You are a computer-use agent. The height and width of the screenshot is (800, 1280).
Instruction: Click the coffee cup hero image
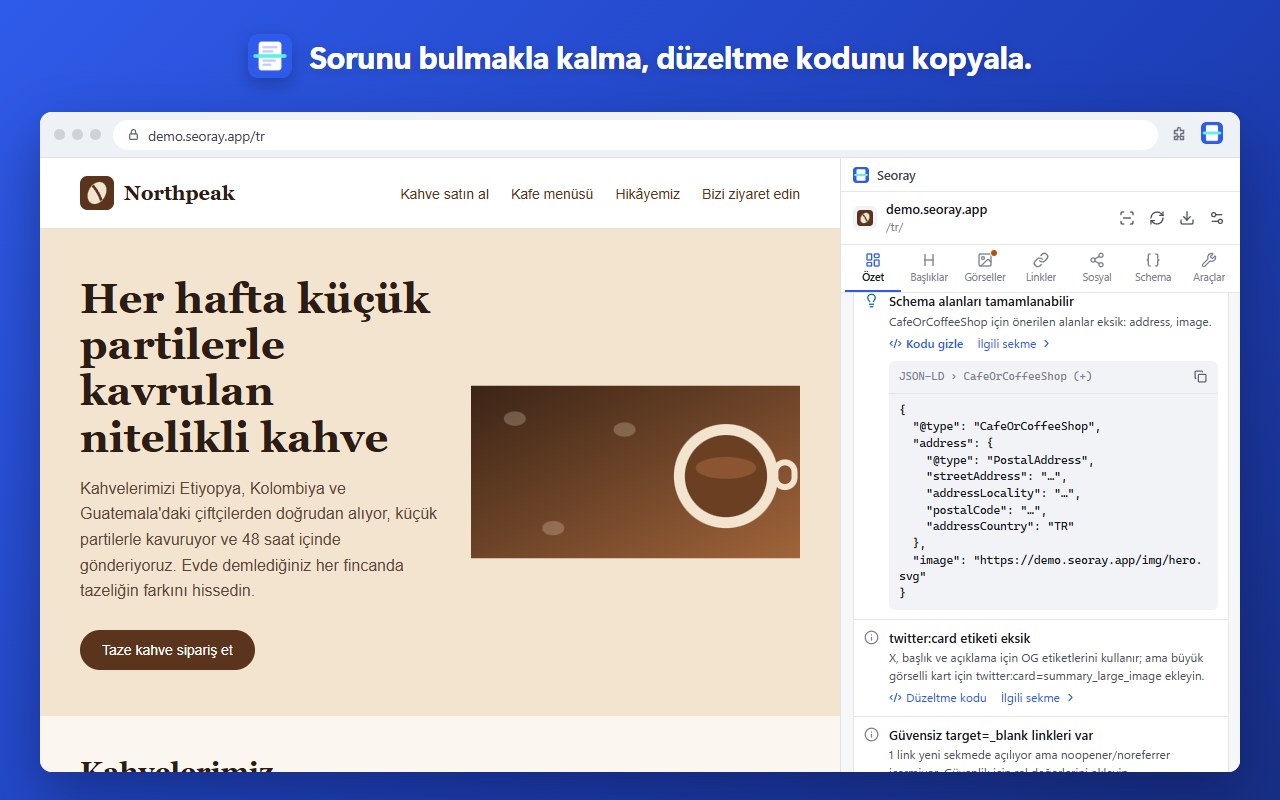(635, 472)
